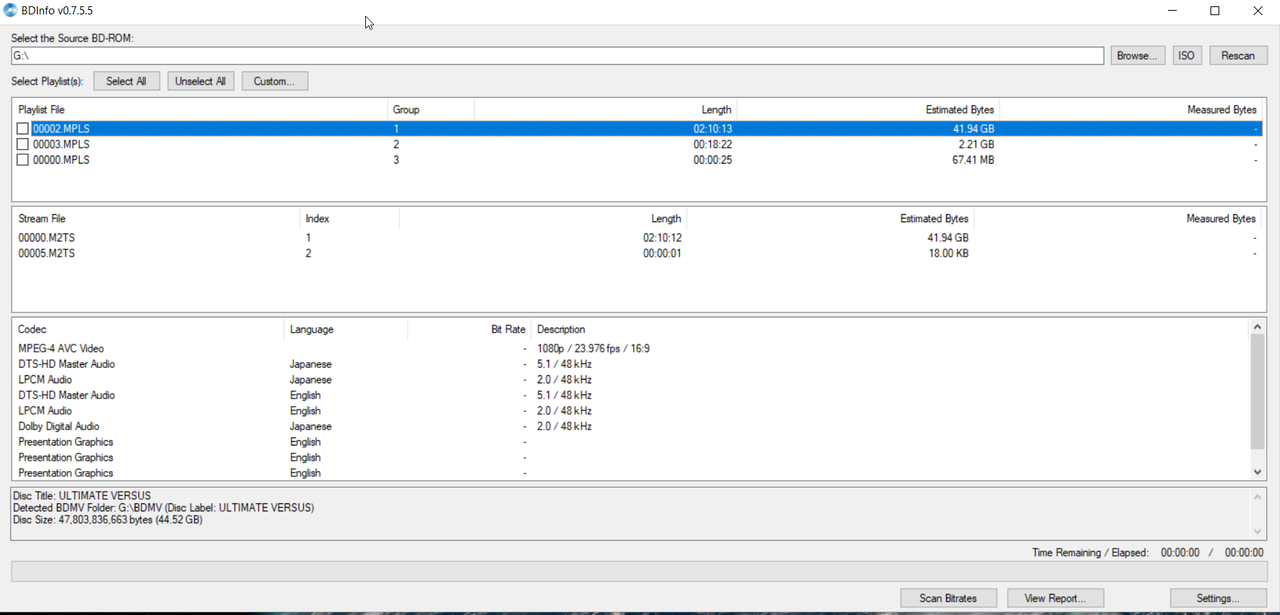Screen dimensions: 1280x615
Task: Click scroll-up arrow of disc info box
Action: click(1258, 496)
